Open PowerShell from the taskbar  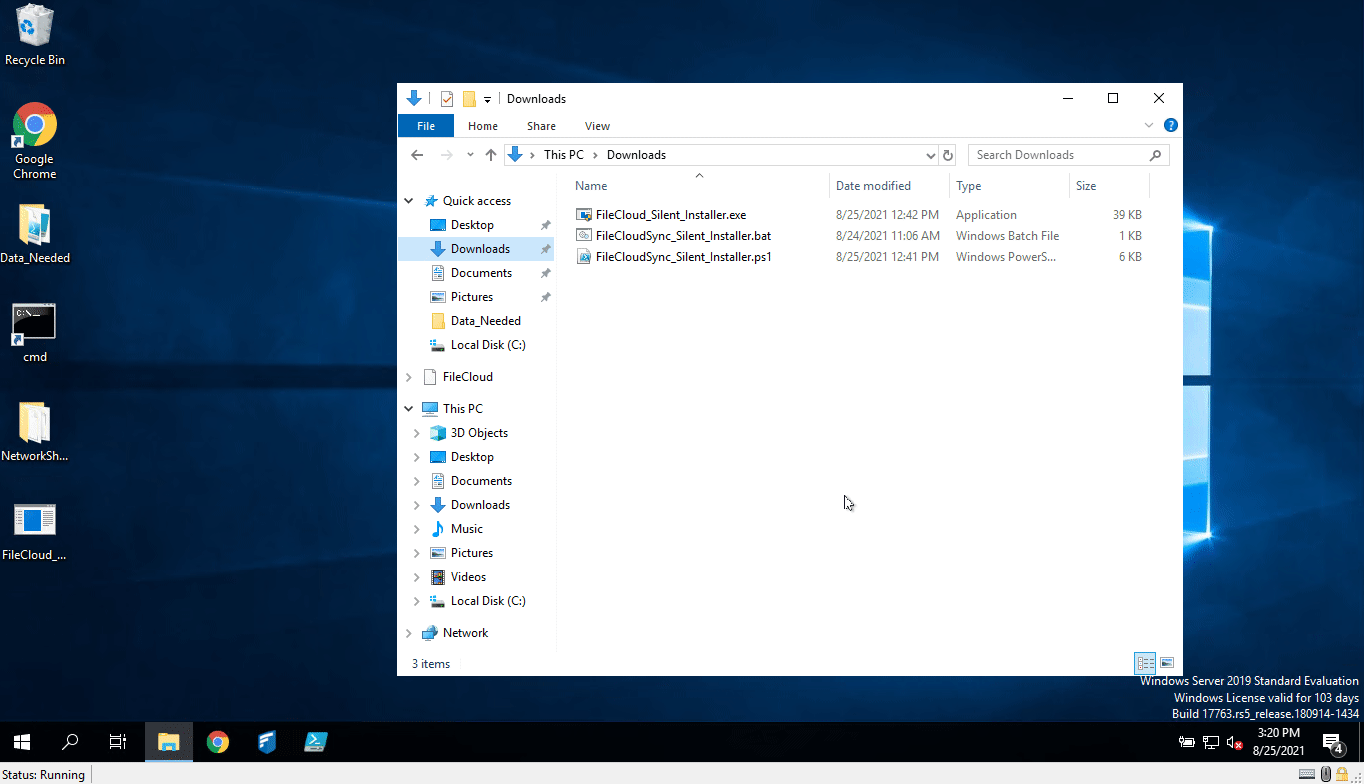pos(316,742)
